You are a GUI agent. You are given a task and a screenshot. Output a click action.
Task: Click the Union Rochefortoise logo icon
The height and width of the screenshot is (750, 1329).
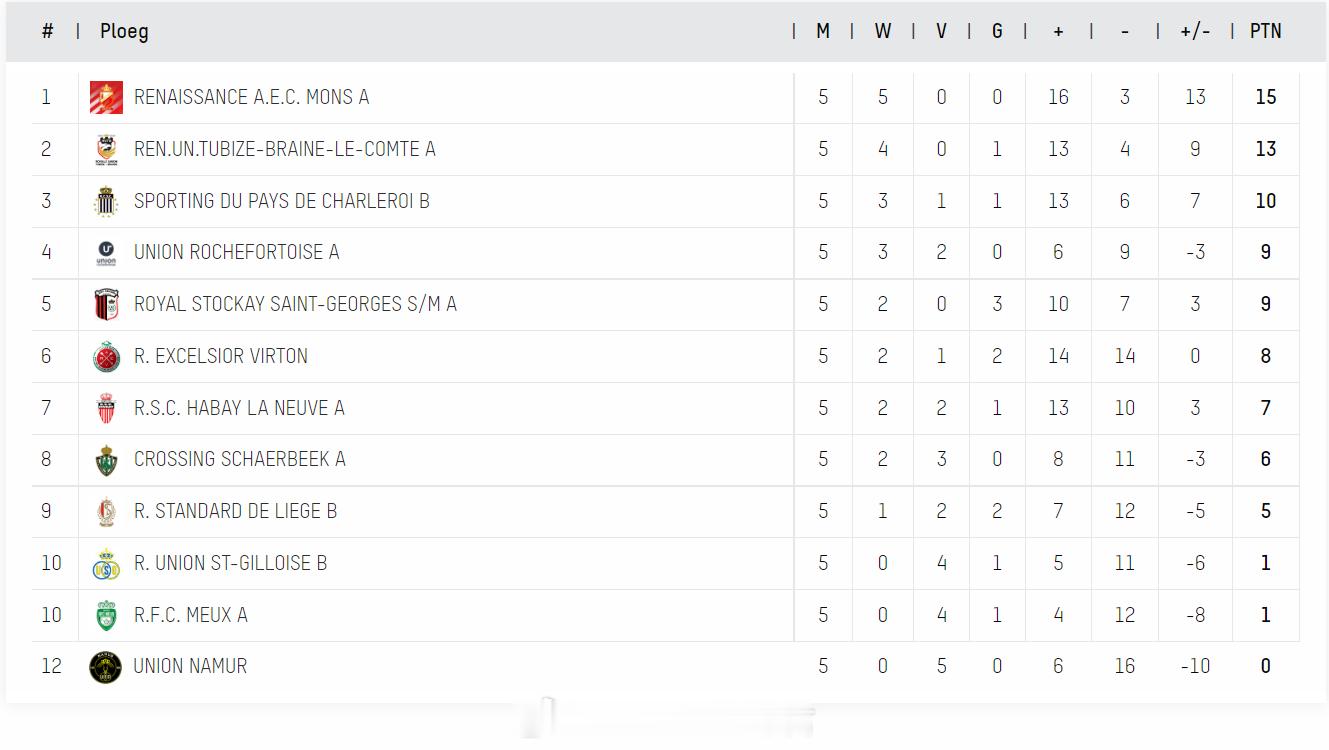click(106, 253)
